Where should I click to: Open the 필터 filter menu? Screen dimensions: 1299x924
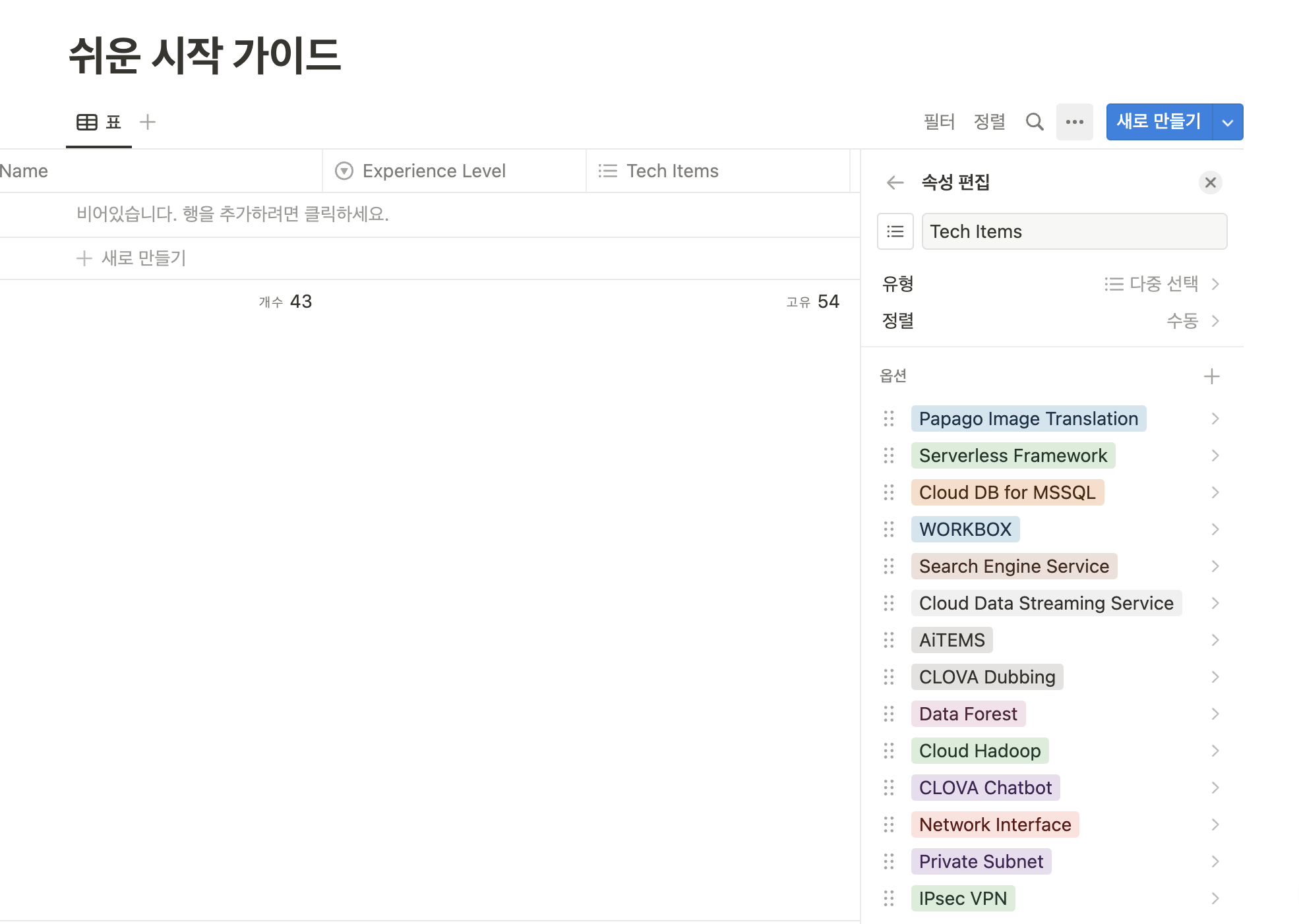point(939,122)
